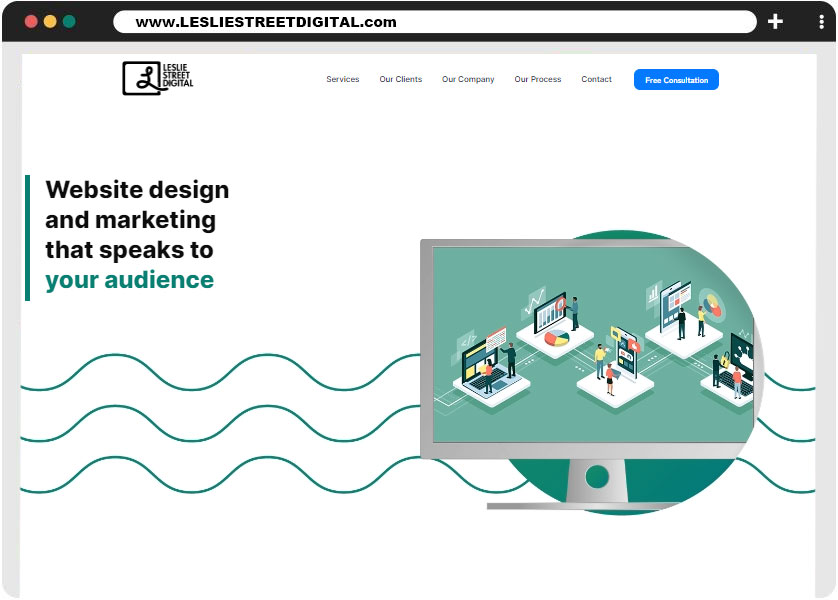Click the LESLIESTREETDIGITAL.com address bar

(x=435, y=22)
